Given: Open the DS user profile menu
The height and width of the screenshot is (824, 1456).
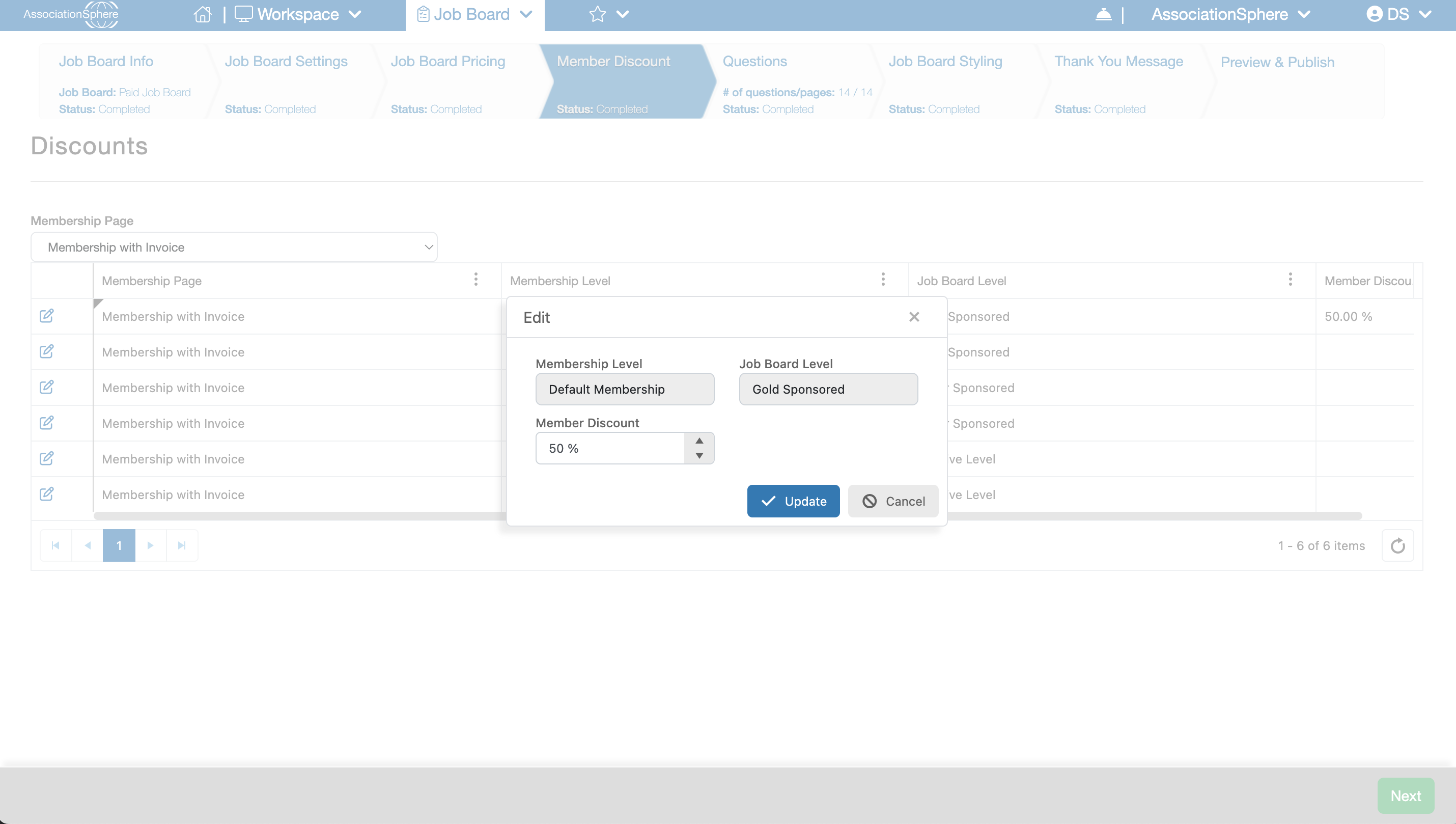Looking at the screenshot, I should 1398,14.
